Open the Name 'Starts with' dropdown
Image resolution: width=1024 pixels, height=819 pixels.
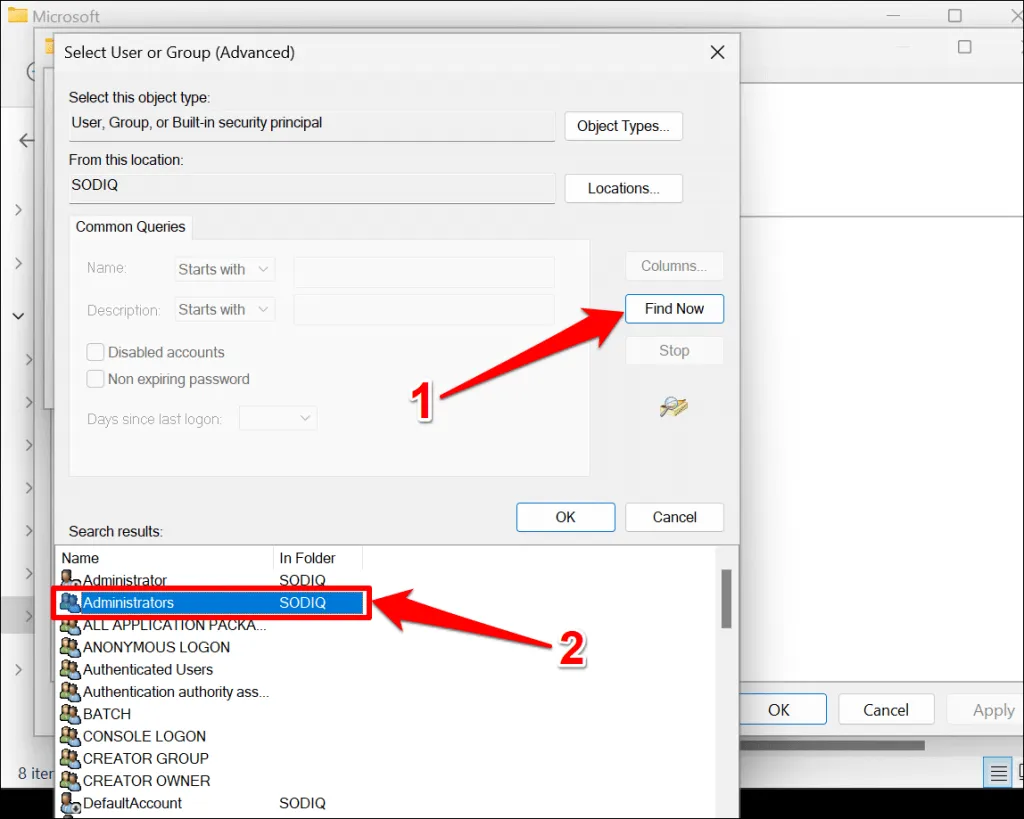coord(225,269)
